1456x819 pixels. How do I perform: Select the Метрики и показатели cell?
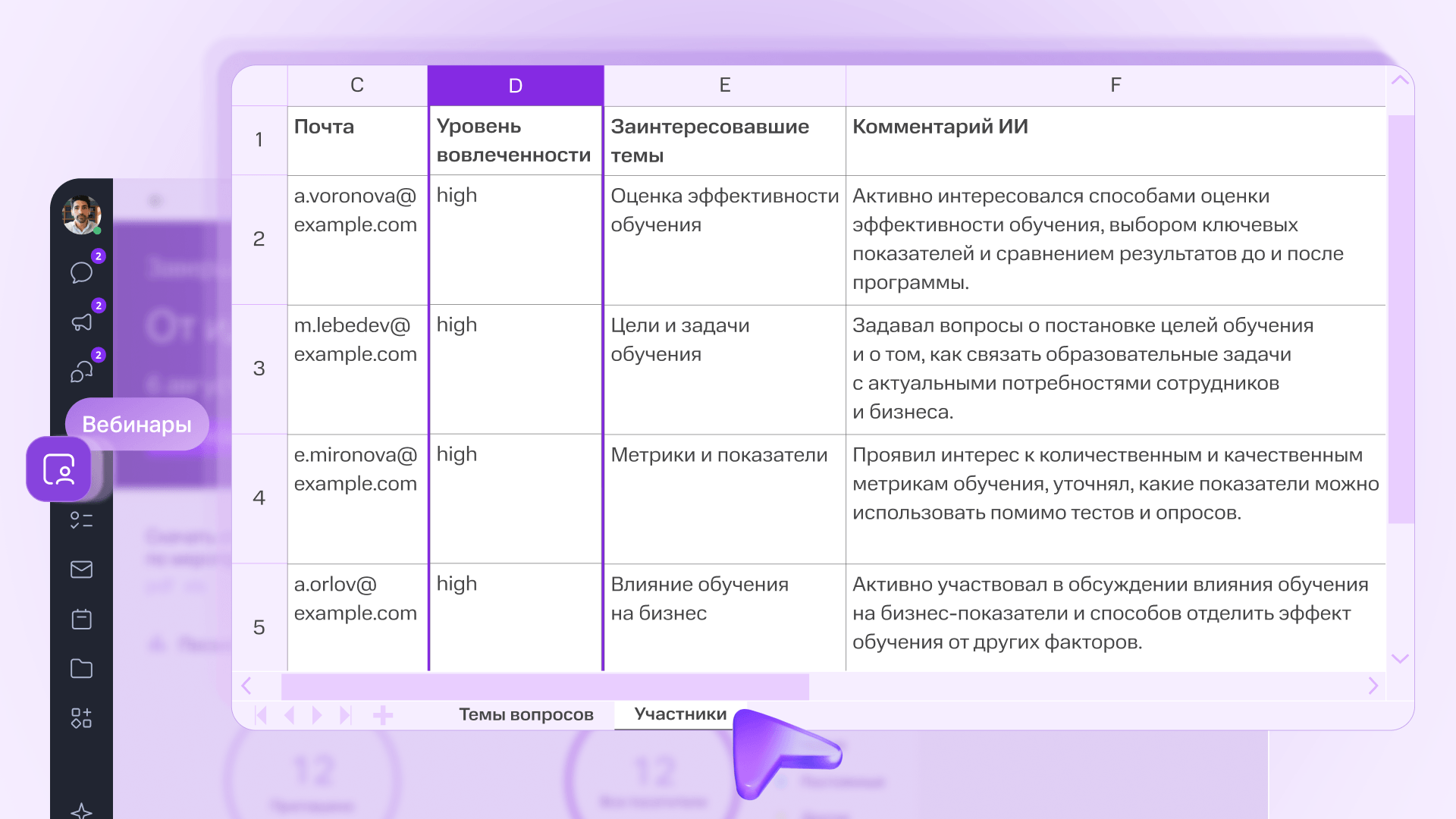(x=725, y=499)
